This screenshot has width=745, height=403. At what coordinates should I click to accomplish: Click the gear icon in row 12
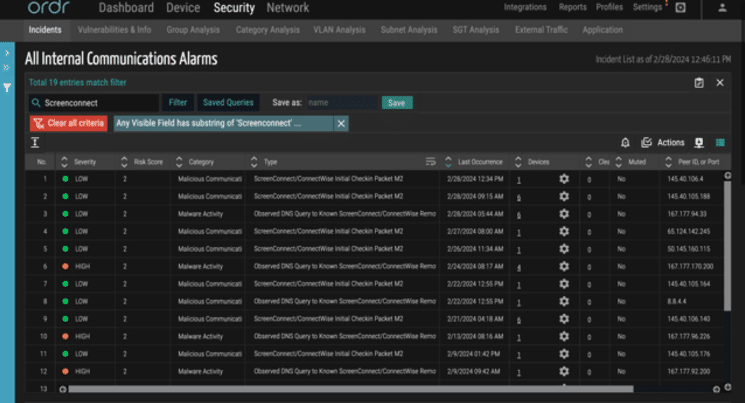click(564, 372)
